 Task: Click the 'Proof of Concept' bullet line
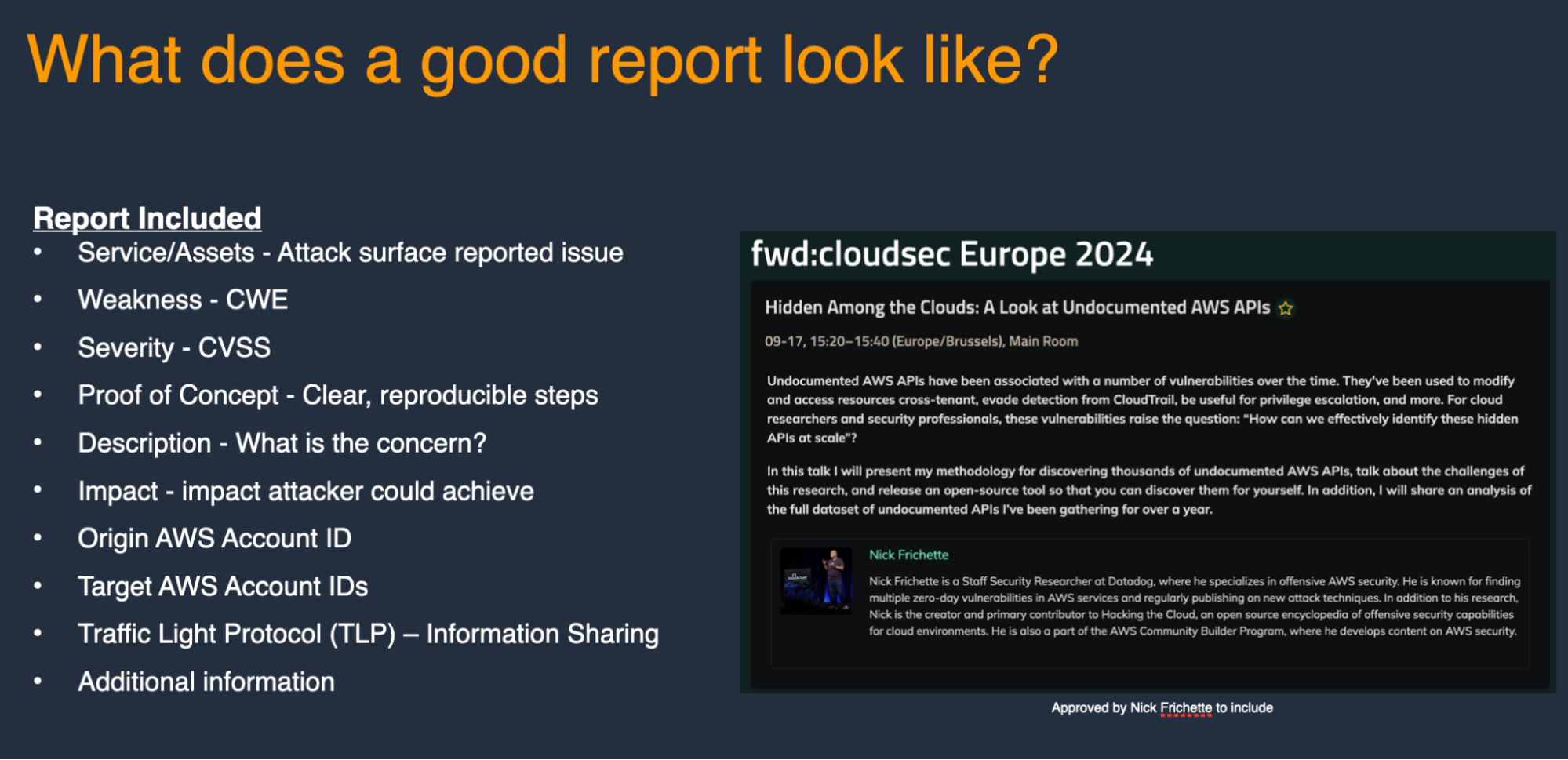click(x=337, y=395)
